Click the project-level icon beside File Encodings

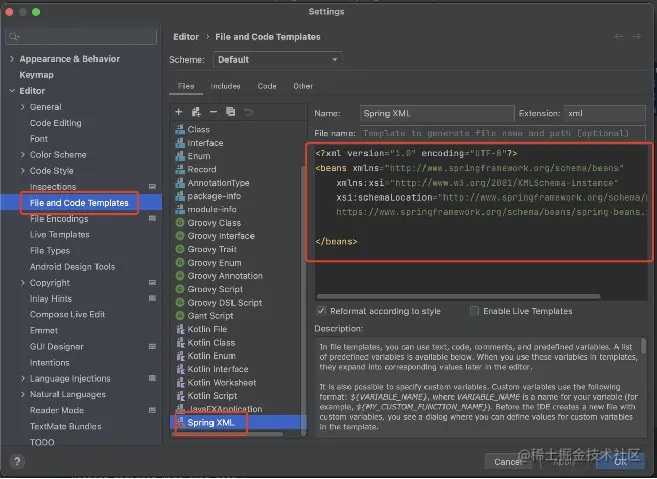click(152, 218)
